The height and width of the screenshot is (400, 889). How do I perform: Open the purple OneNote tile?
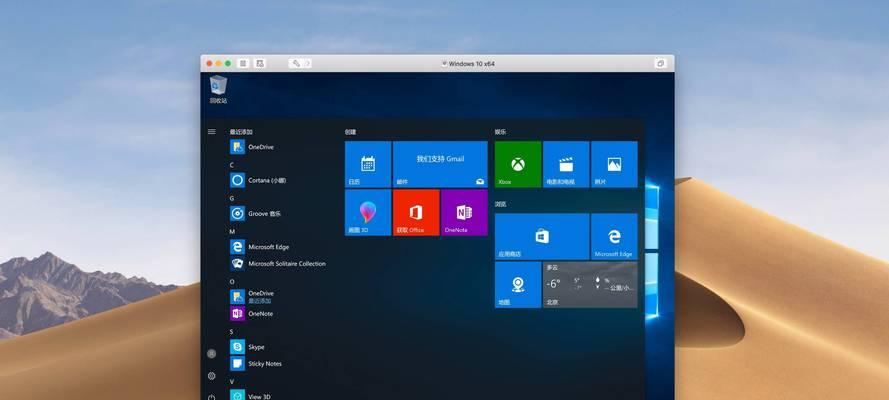click(x=464, y=212)
